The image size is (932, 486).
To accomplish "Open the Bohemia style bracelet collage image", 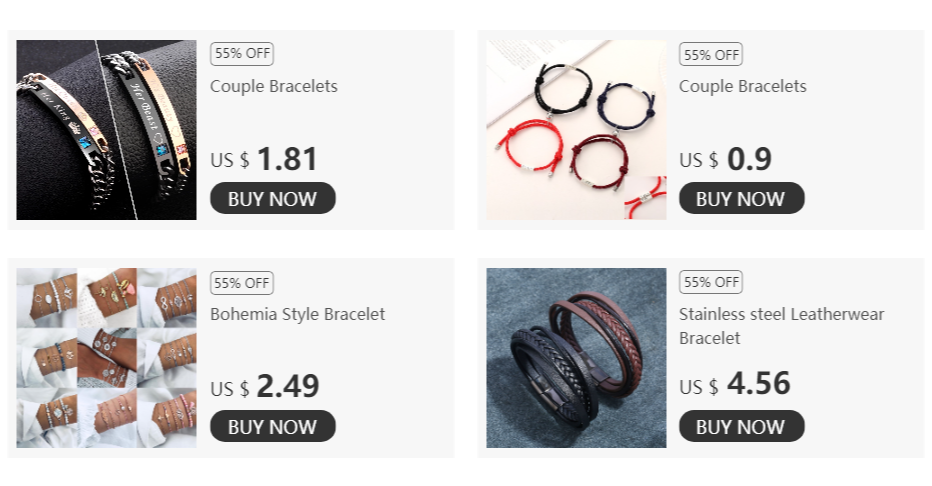I will (x=106, y=358).
